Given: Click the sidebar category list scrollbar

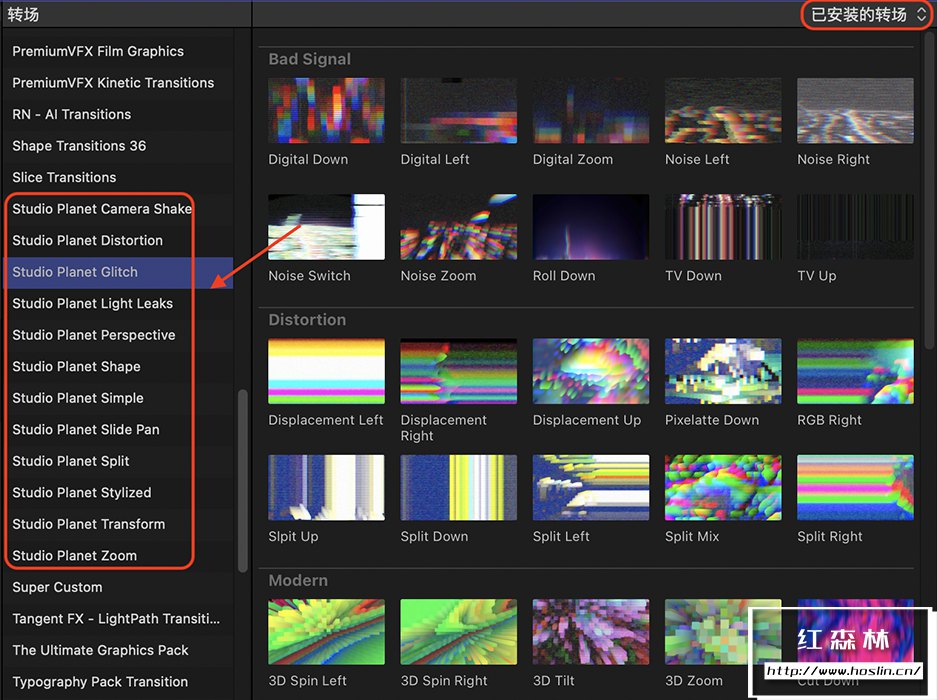Looking at the screenshot, I should 242,480.
